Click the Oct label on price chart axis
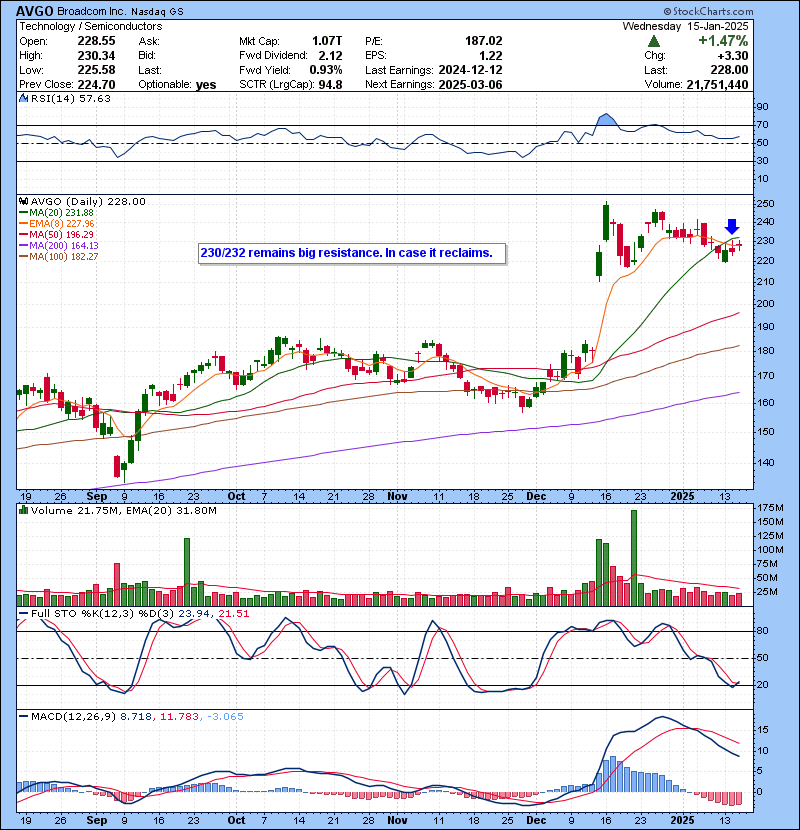 [x=236, y=497]
